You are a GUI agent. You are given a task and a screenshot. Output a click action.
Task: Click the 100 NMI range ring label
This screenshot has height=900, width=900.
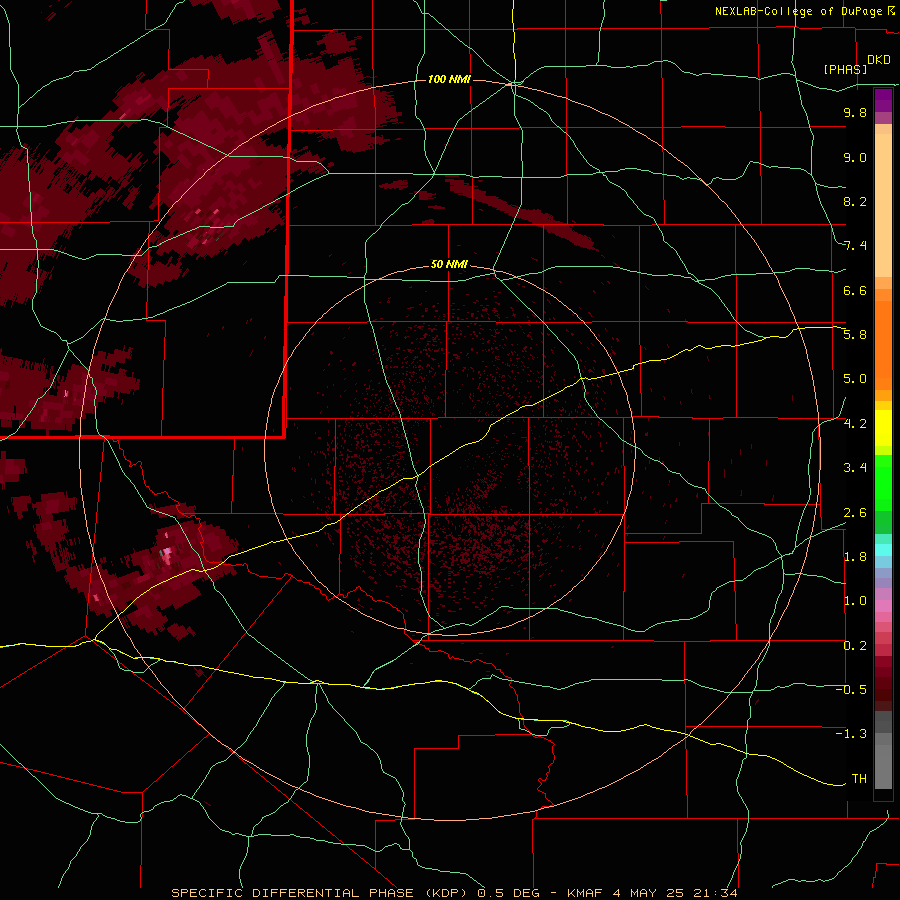click(x=449, y=79)
